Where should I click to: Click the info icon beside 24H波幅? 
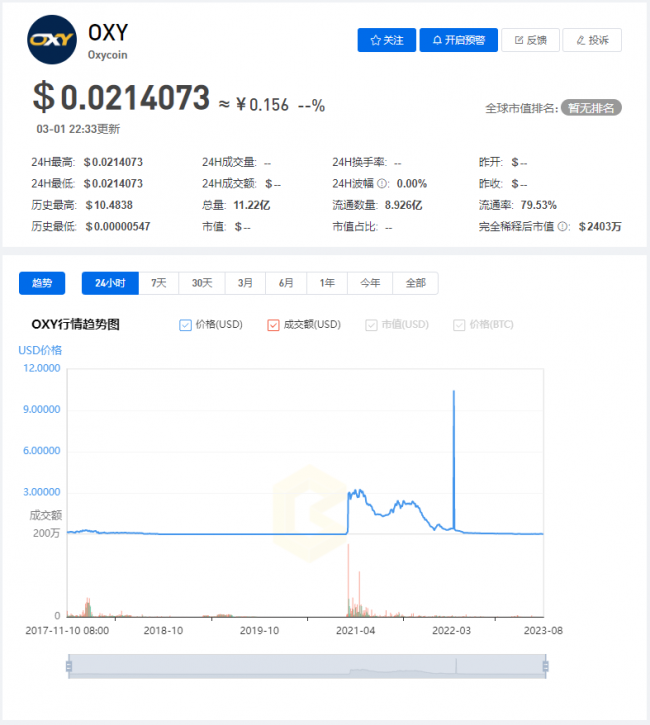(x=382, y=184)
